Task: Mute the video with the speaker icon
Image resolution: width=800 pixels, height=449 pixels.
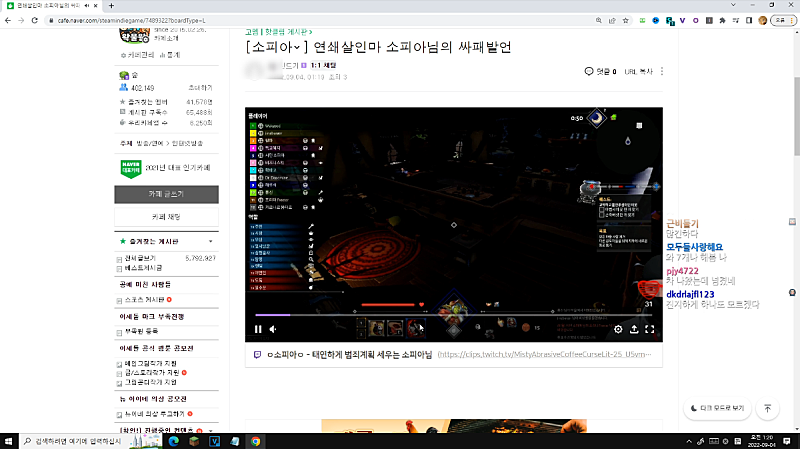Action: pyautogui.click(x=273, y=330)
